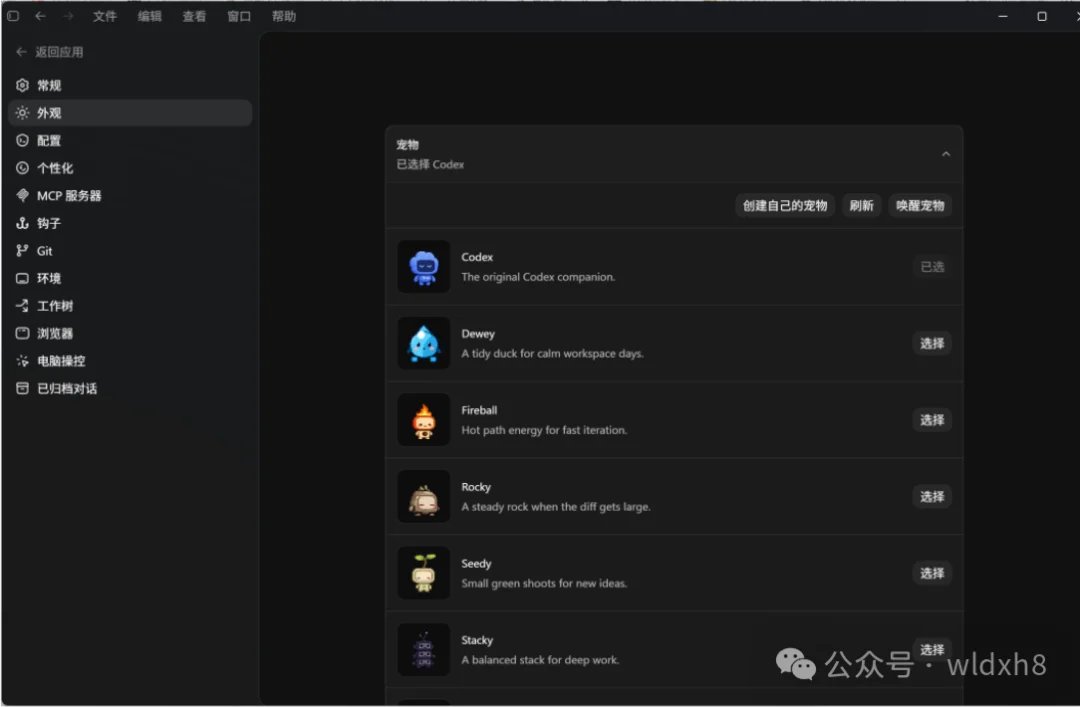
Task: Click the 已归档对话 archive icon
Action: [x=22, y=389]
